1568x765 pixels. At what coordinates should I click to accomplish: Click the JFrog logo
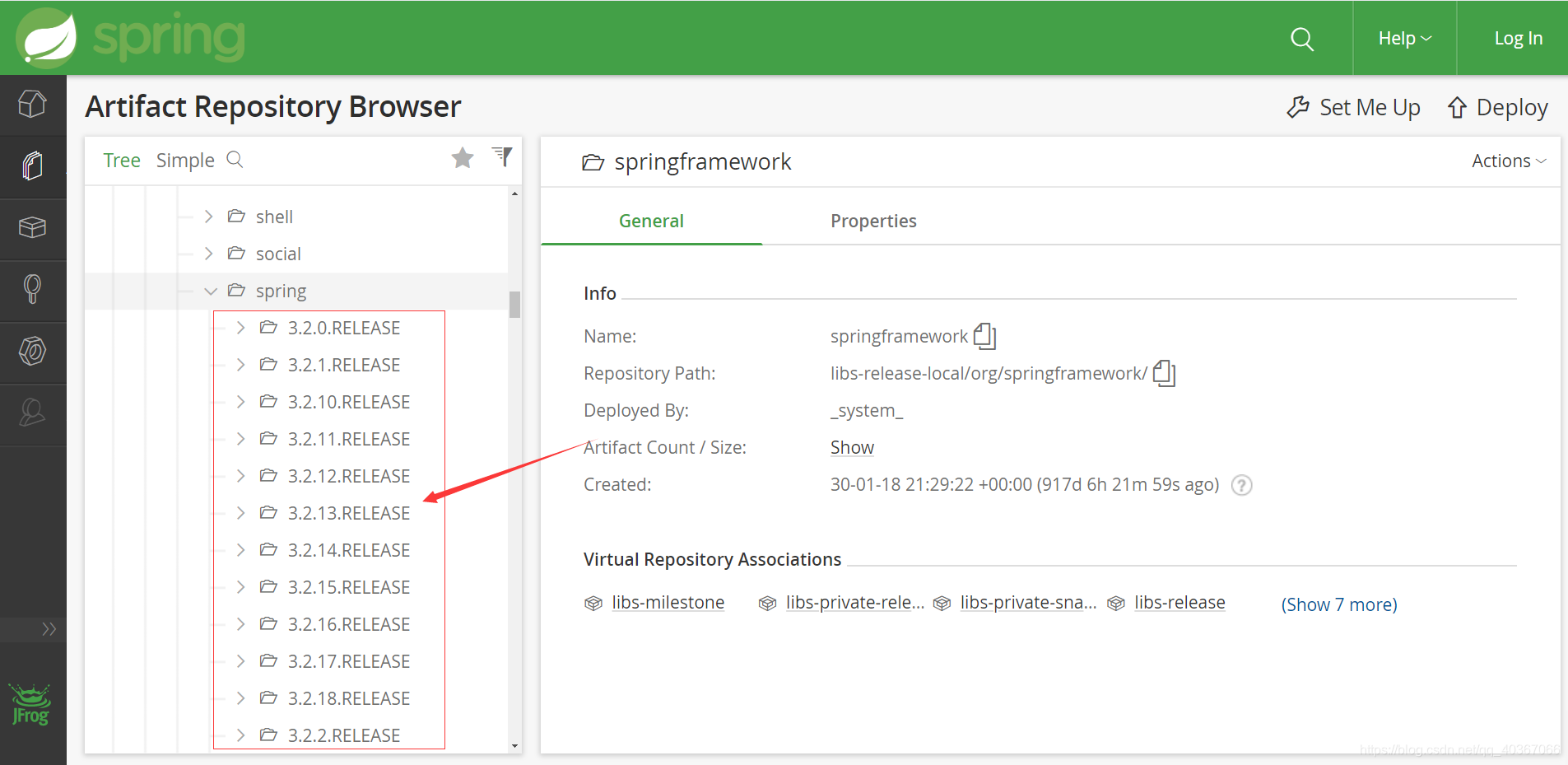click(x=31, y=705)
